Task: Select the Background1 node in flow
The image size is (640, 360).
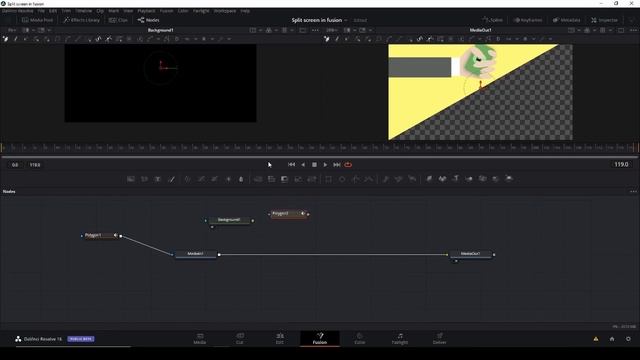Action: 229,220
